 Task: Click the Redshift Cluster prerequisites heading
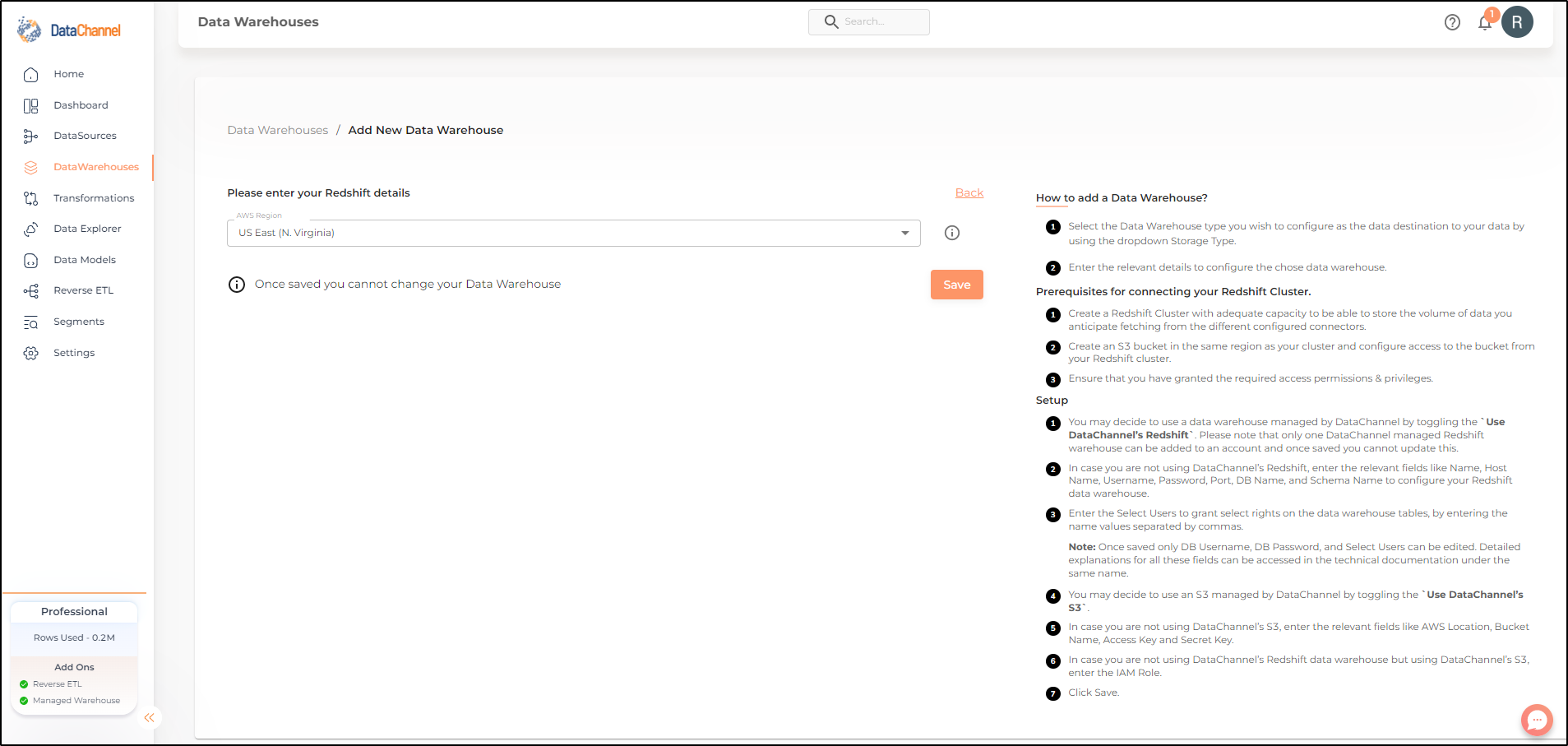[x=1173, y=292]
